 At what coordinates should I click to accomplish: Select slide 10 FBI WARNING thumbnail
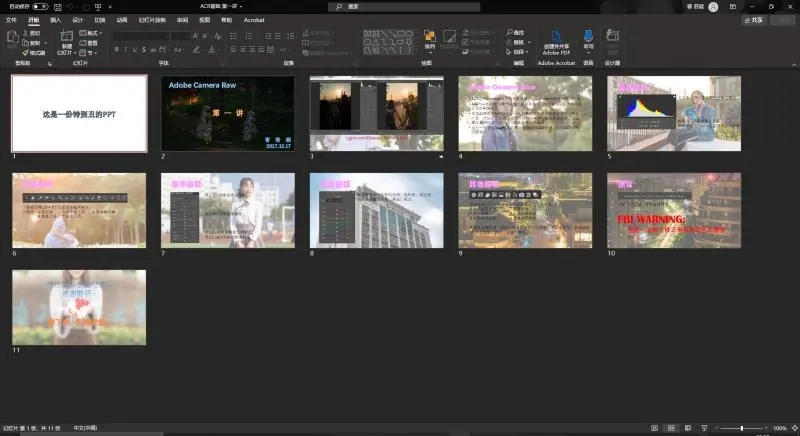[x=674, y=210]
